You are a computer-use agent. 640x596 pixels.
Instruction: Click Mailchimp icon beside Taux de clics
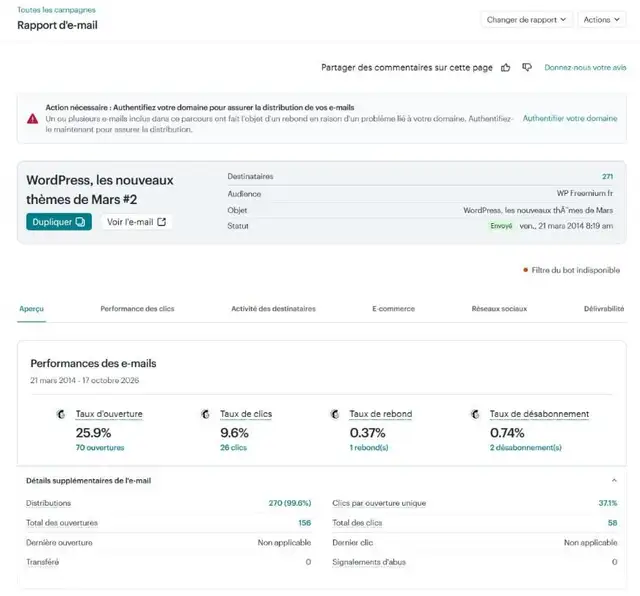coord(205,414)
